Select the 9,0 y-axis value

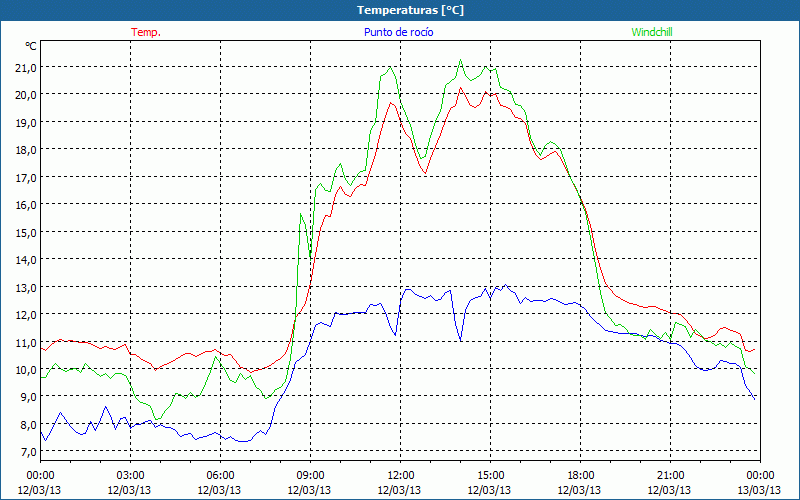(x=28, y=397)
